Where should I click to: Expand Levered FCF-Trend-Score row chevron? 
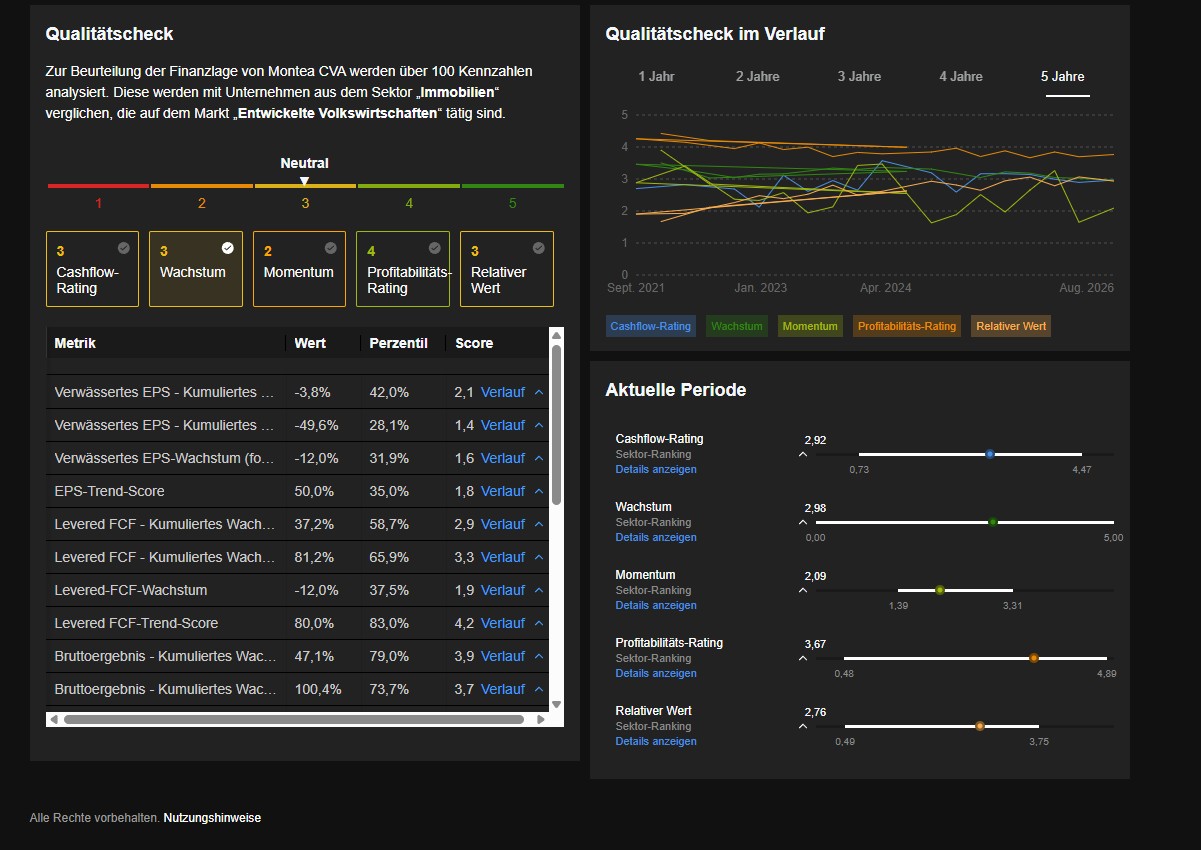[x=539, y=623]
